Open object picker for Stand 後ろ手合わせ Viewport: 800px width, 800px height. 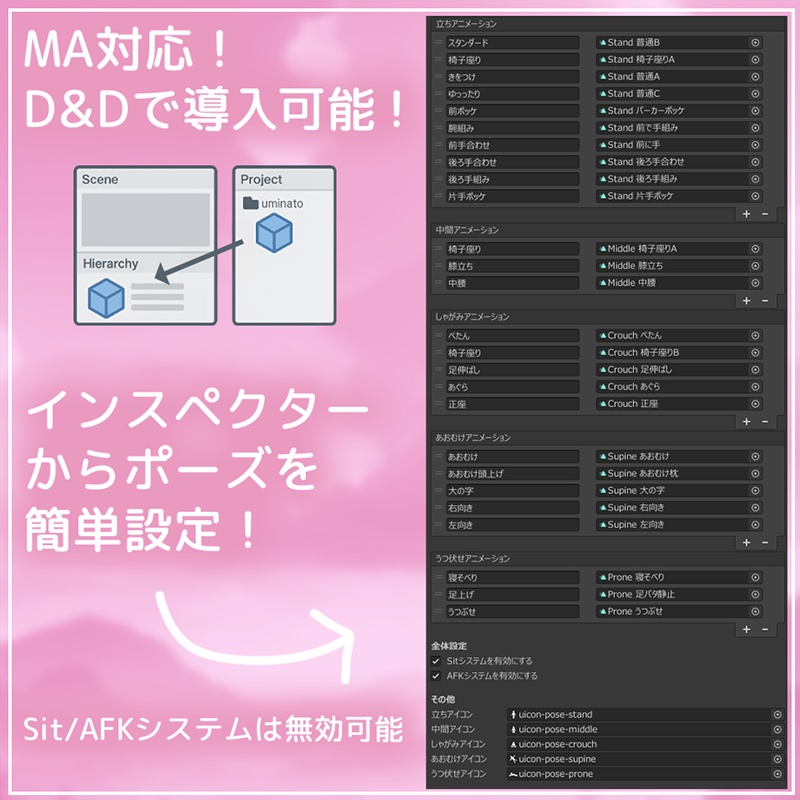coord(755,162)
